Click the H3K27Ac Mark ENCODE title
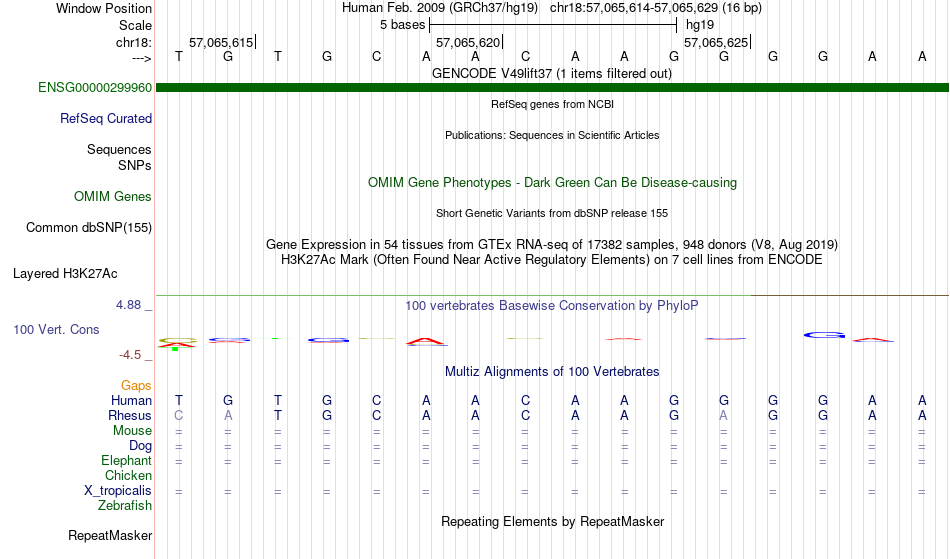This screenshot has height=559, width=950. tap(552, 260)
